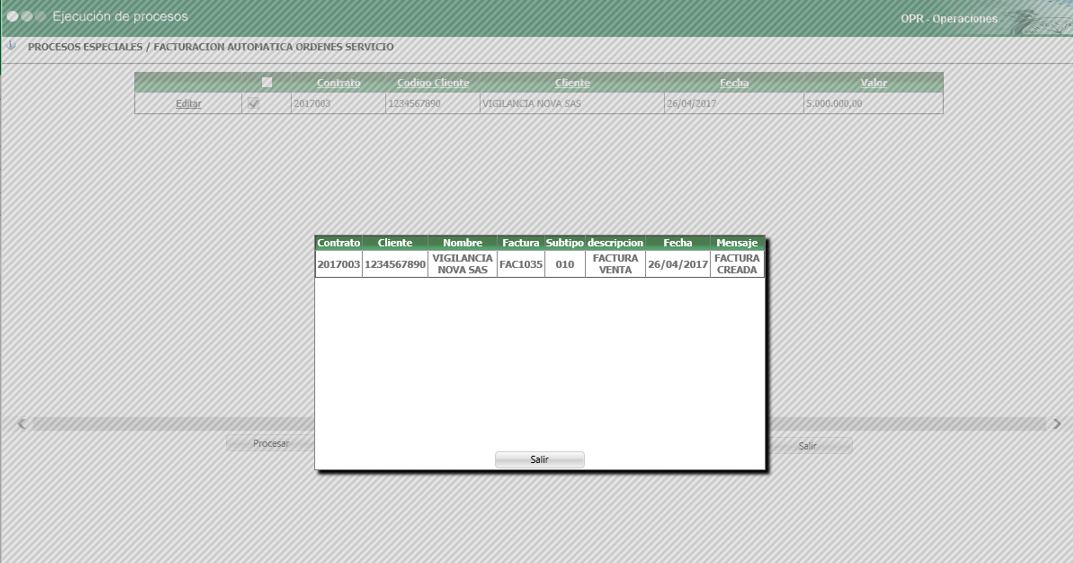Image resolution: width=1073 pixels, height=563 pixels.
Task: Click VIGILANCIA NOVA SAS in the popup table
Action: point(463,264)
